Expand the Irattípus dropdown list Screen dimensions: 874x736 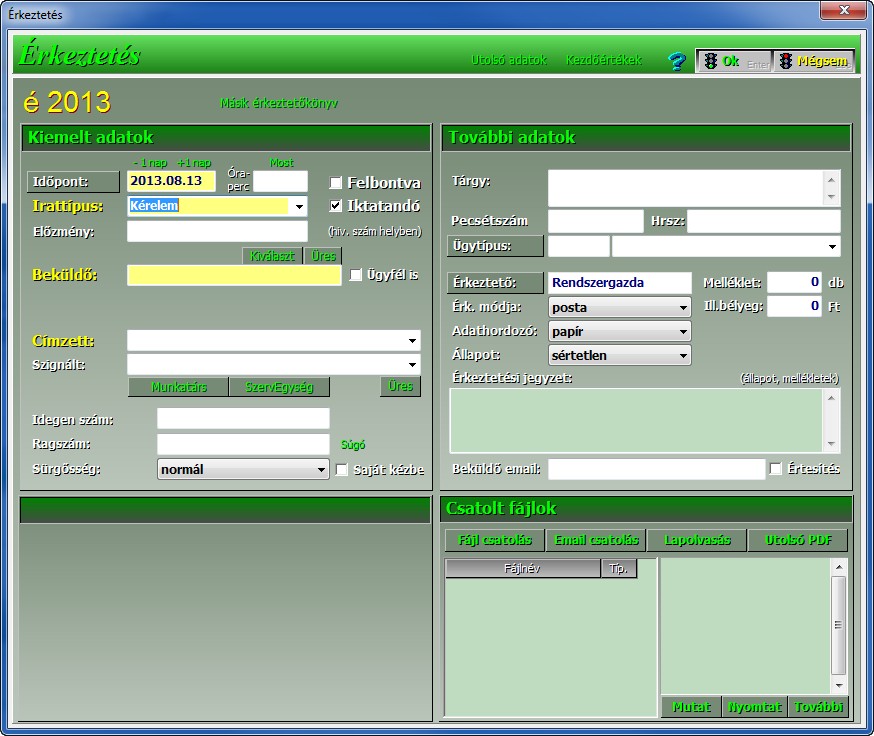299,207
